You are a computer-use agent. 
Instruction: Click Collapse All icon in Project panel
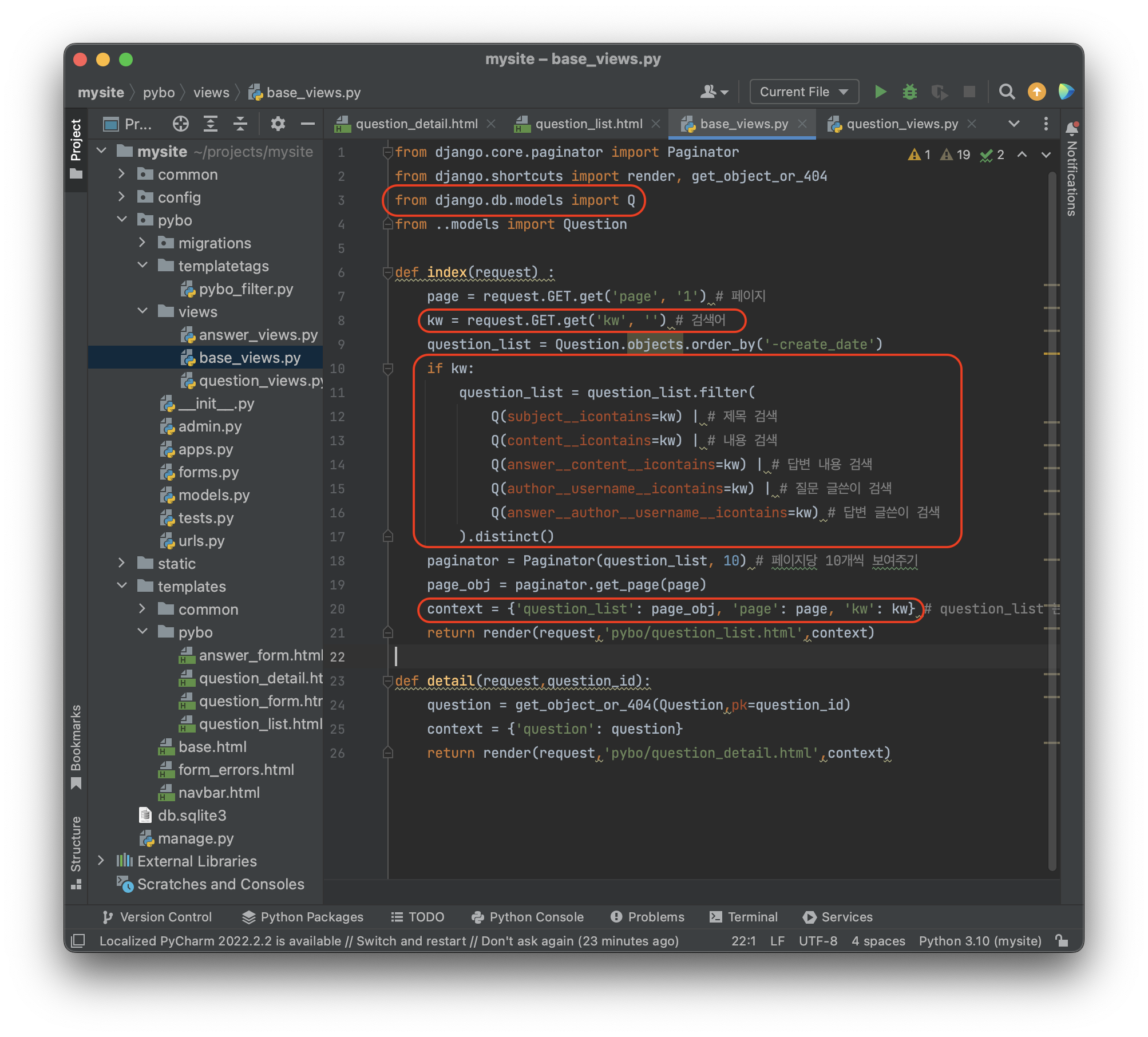tap(240, 124)
